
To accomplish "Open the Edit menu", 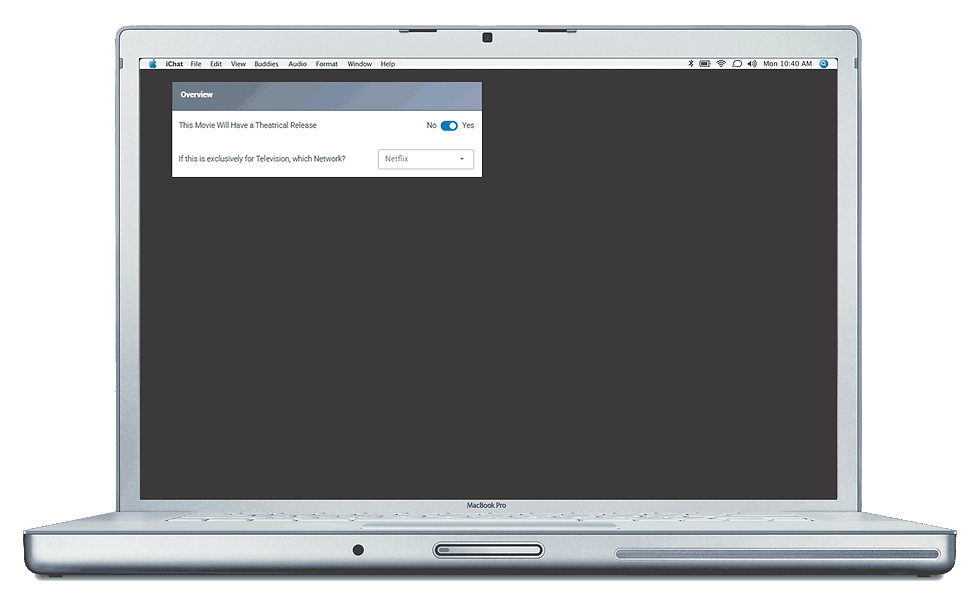I will (x=216, y=64).
